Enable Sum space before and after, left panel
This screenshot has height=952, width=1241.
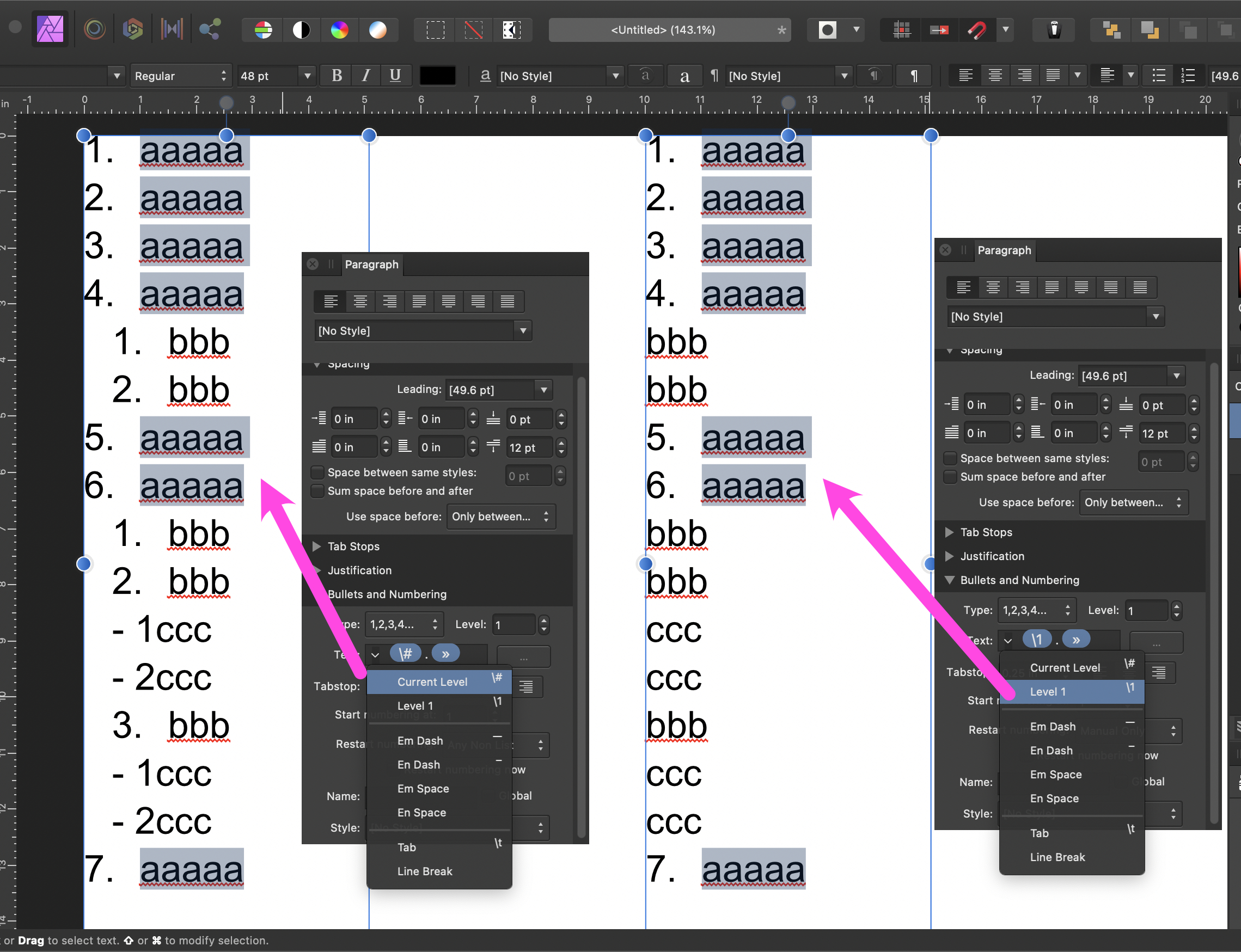pyautogui.click(x=318, y=491)
